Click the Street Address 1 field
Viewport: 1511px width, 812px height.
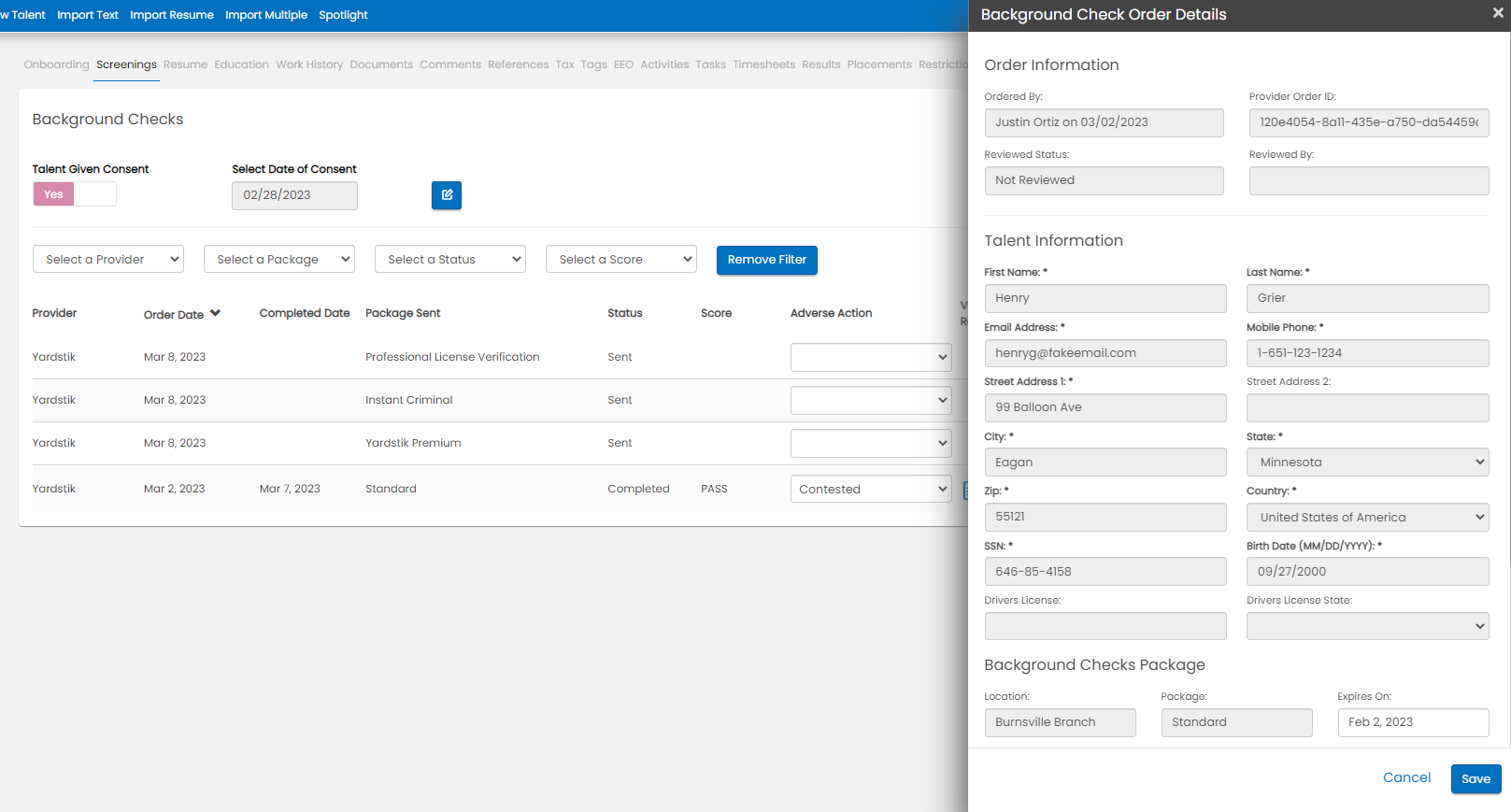(x=1105, y=407)
